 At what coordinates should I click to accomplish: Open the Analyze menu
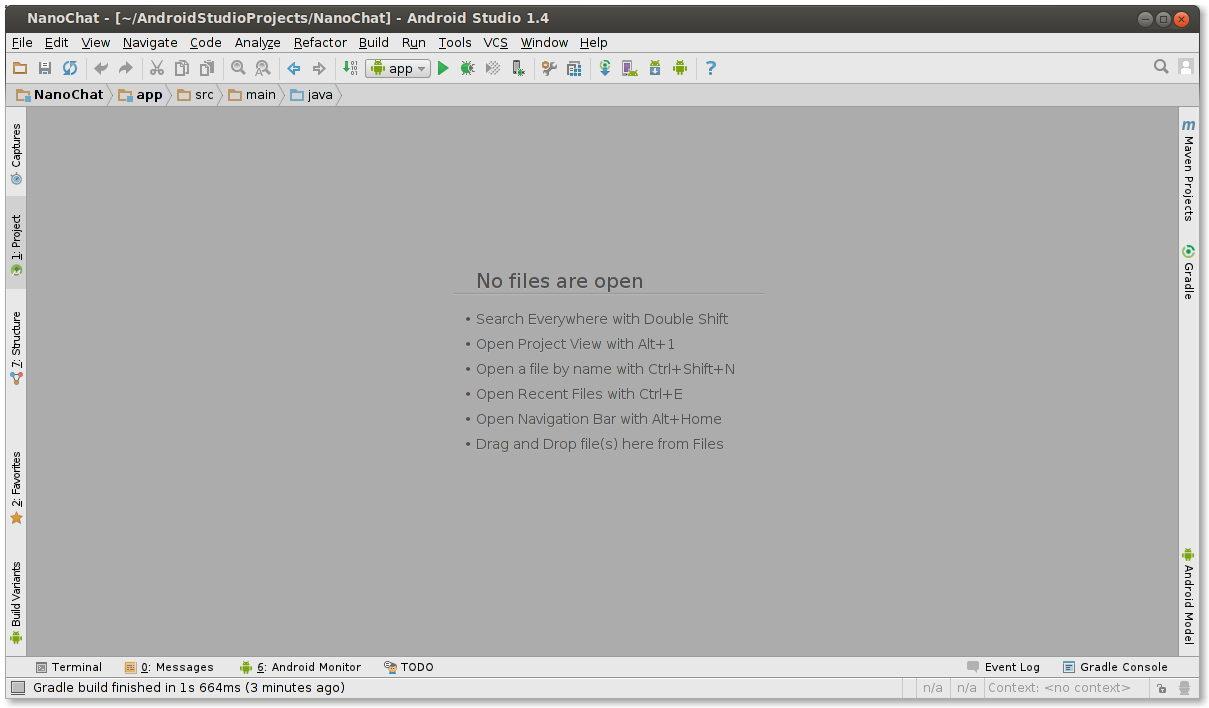coord(258,43)
